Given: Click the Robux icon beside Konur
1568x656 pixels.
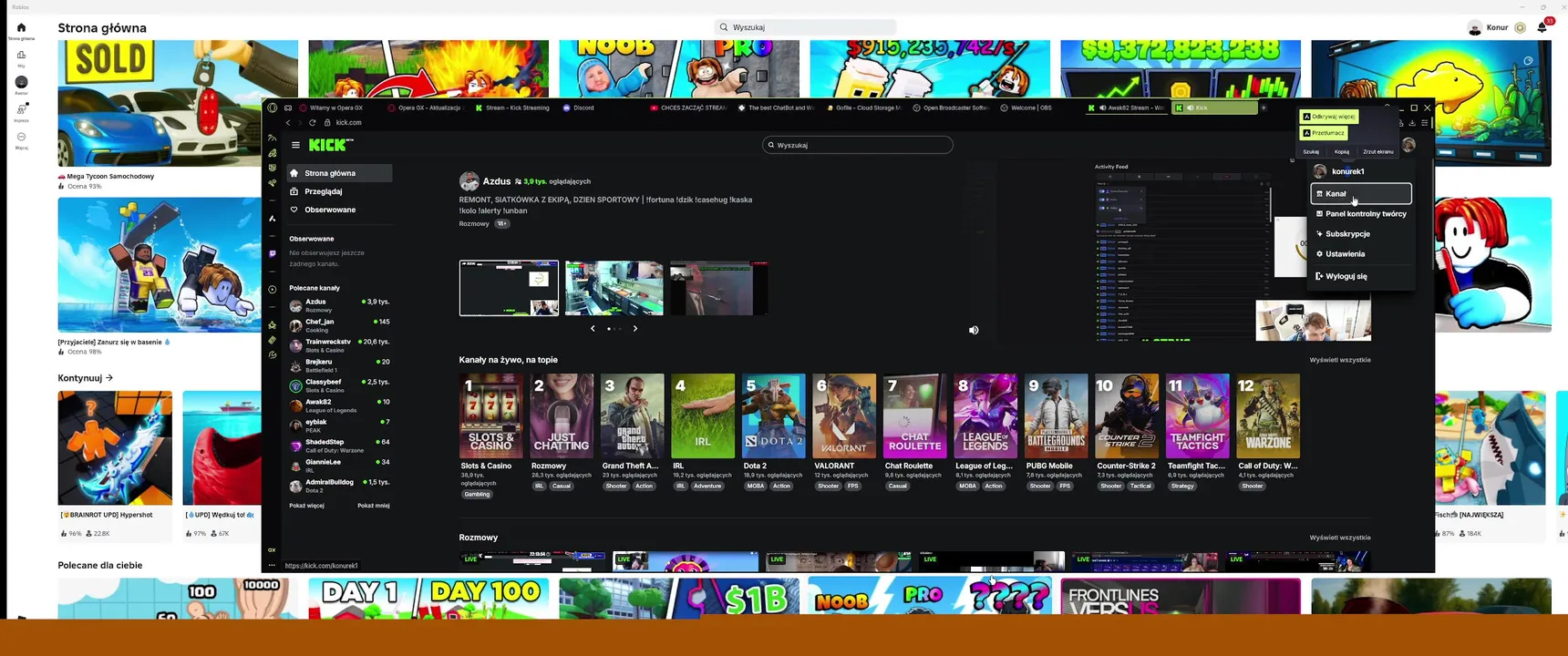Looking at the screenshot, I should tap(1520, 27).
